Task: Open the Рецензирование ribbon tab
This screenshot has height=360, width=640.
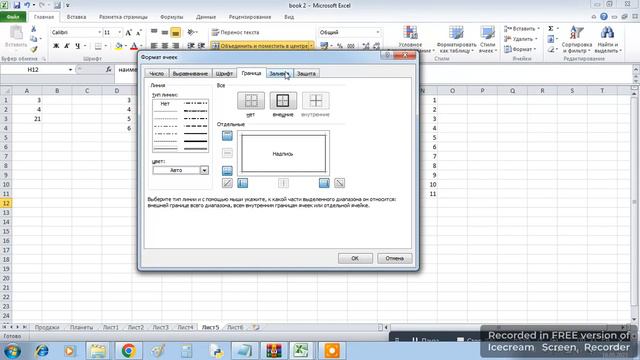Action: (x=250, y=17)
